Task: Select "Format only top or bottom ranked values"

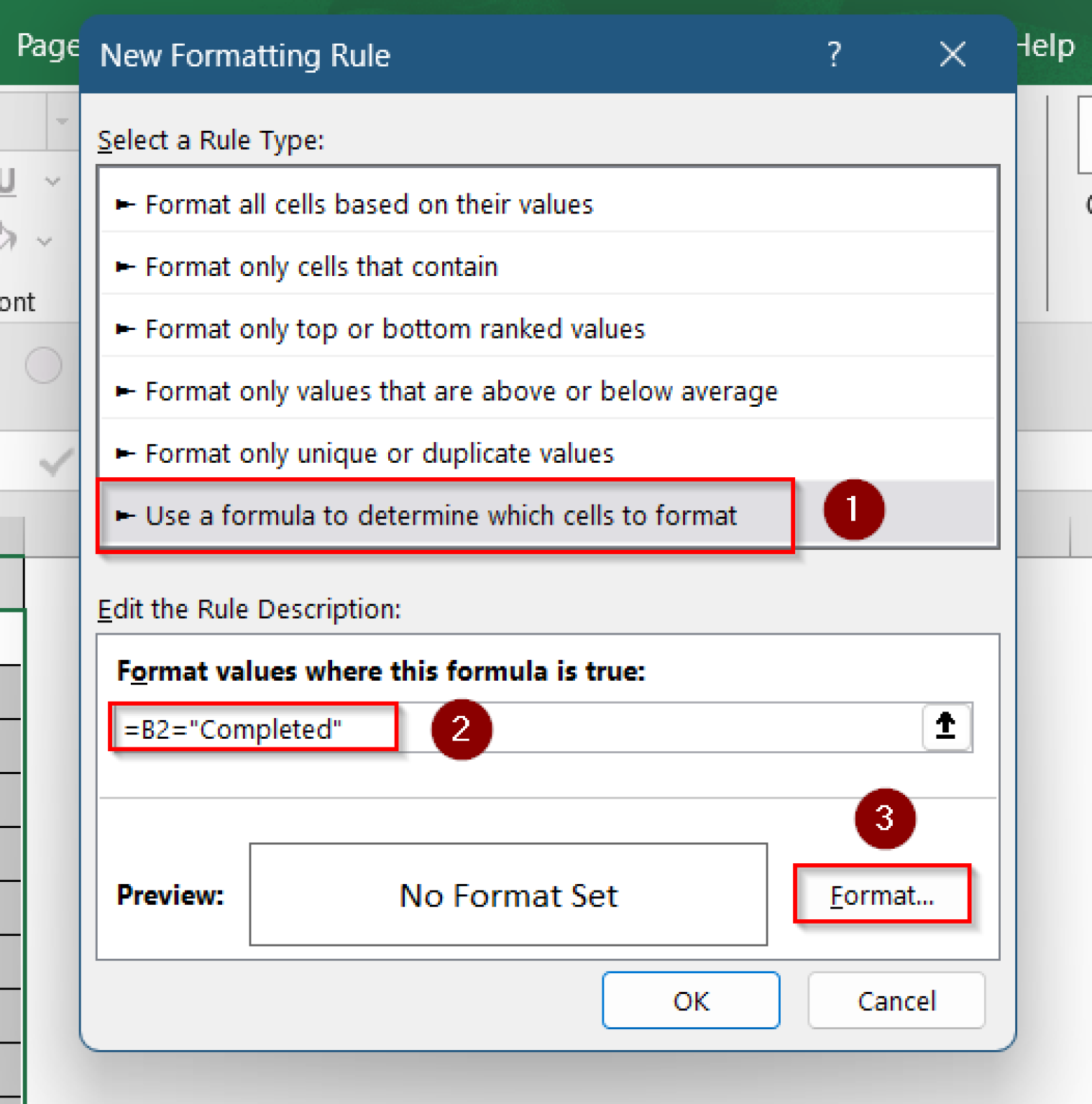Action: click(x=394, y=328)
